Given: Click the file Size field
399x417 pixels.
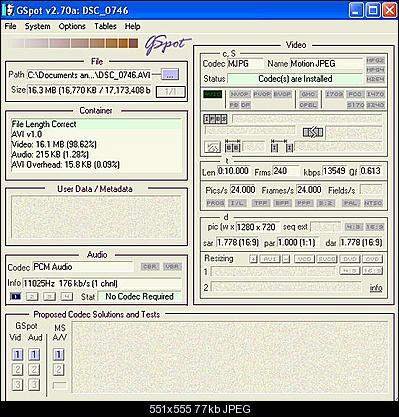Looking at the screenshot, I should click(89, 90).
